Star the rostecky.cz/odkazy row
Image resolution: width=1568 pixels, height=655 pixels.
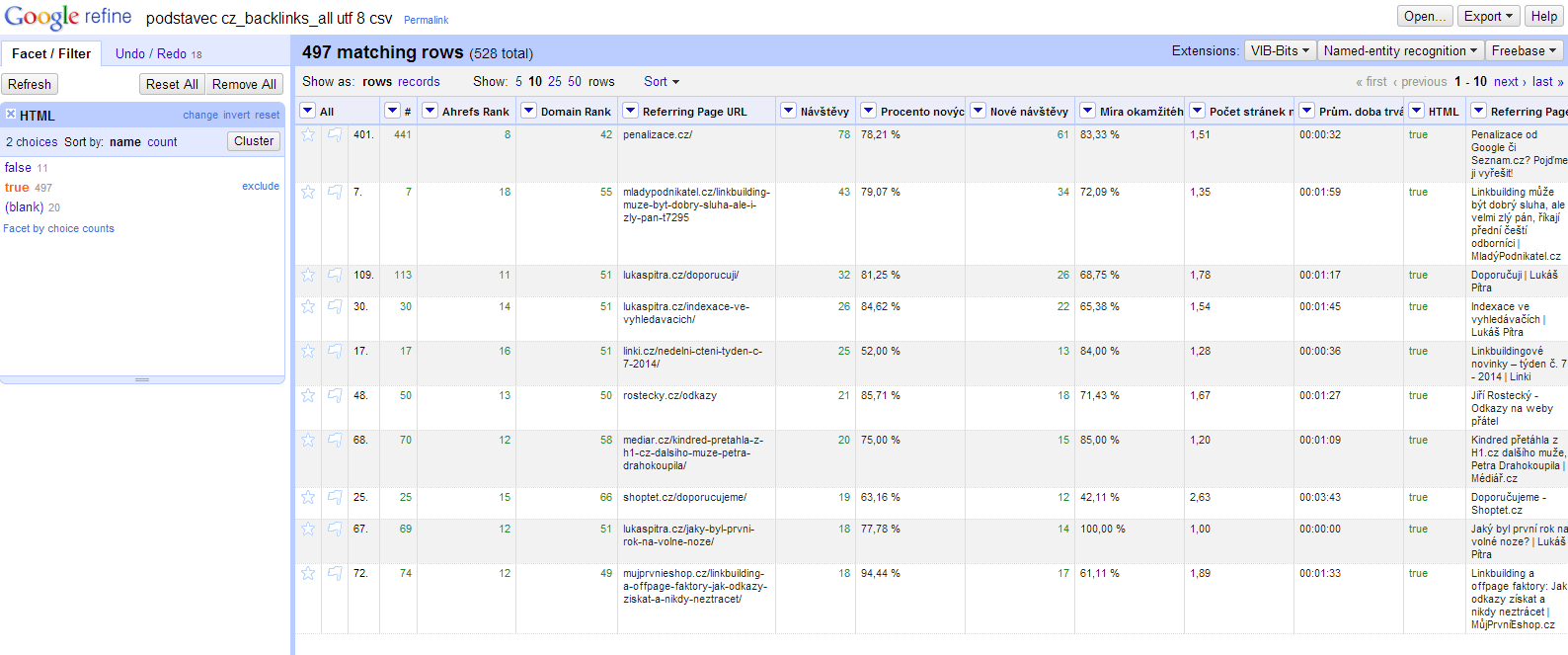[x=308, y=396]
